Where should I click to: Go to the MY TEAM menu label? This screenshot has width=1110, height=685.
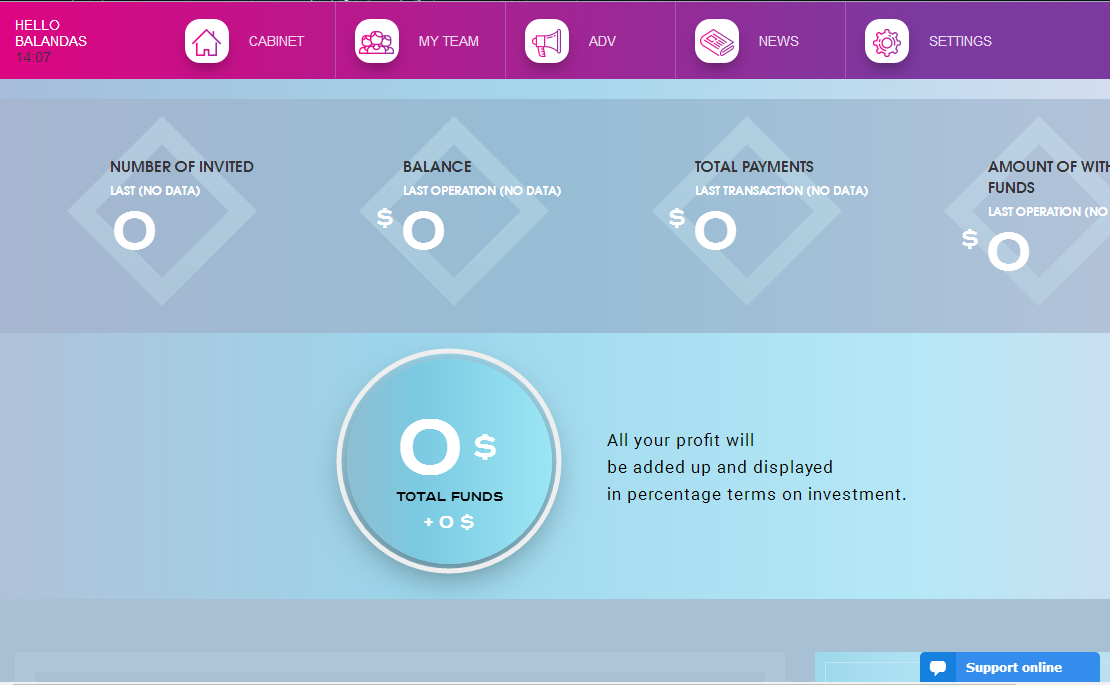coord(448,41)
